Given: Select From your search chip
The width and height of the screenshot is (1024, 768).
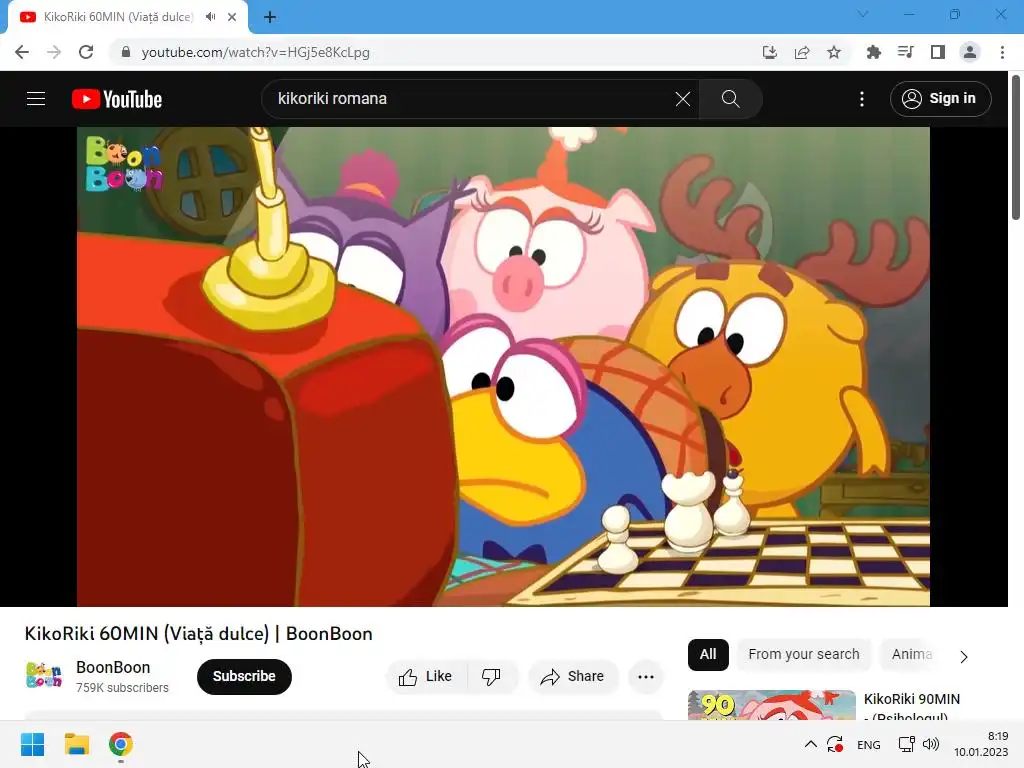Looking at the screenshot, I should coord(804,654).
